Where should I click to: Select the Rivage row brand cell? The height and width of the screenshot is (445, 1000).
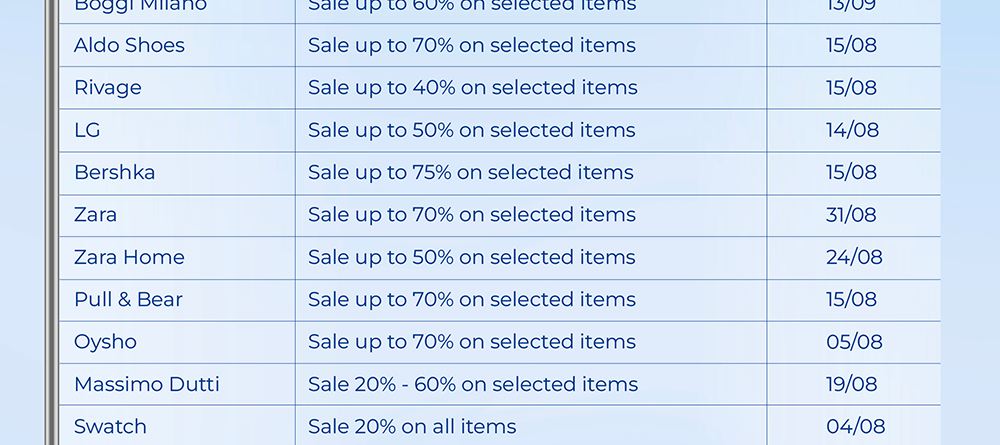coord(108,88)
